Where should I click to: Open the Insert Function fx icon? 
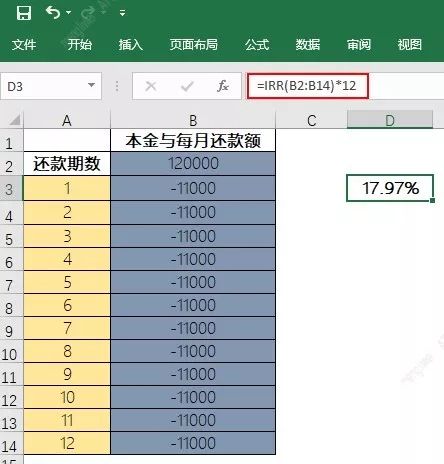pos(223,86)
